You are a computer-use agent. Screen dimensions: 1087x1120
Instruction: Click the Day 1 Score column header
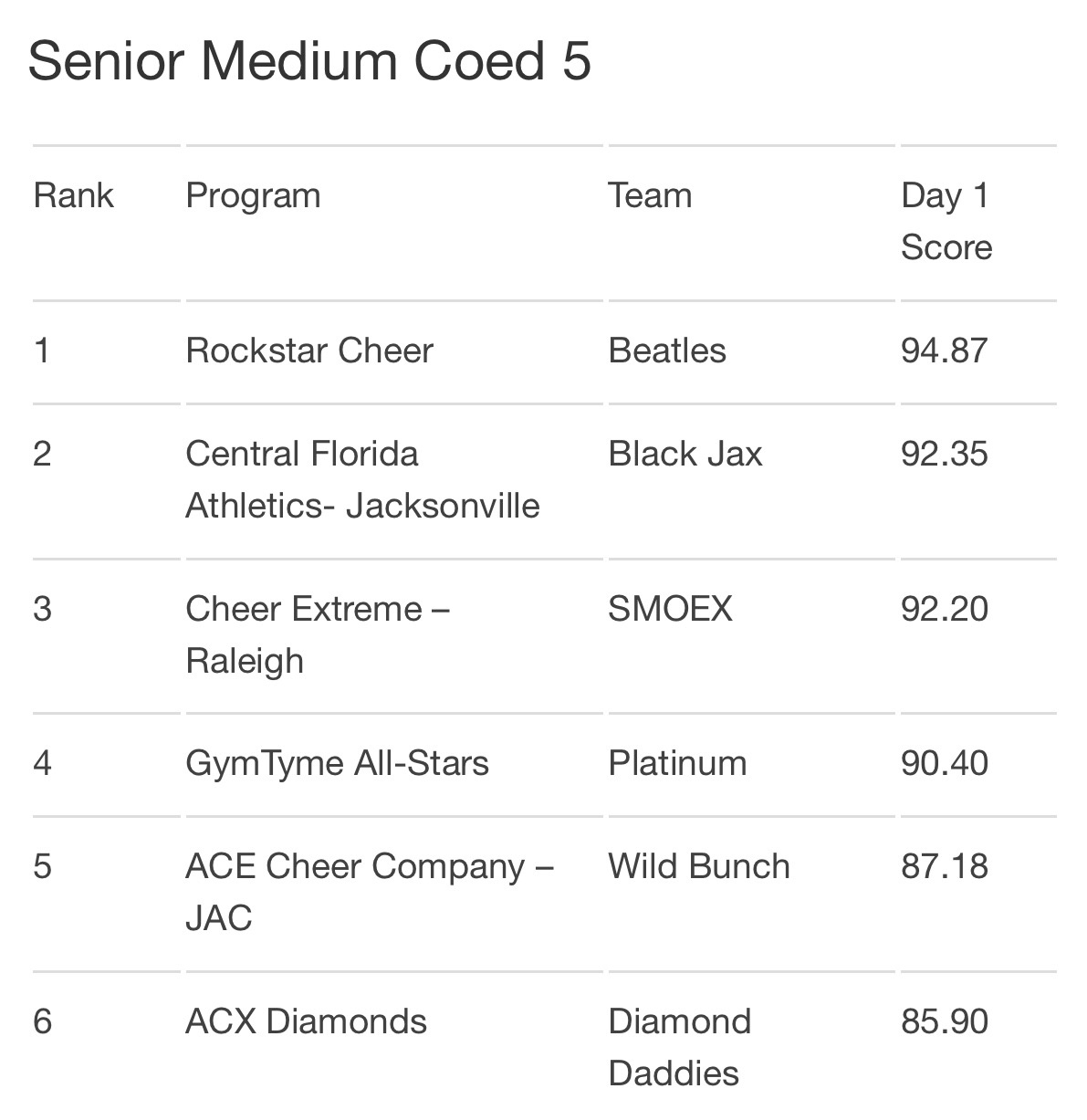point(946,221)
